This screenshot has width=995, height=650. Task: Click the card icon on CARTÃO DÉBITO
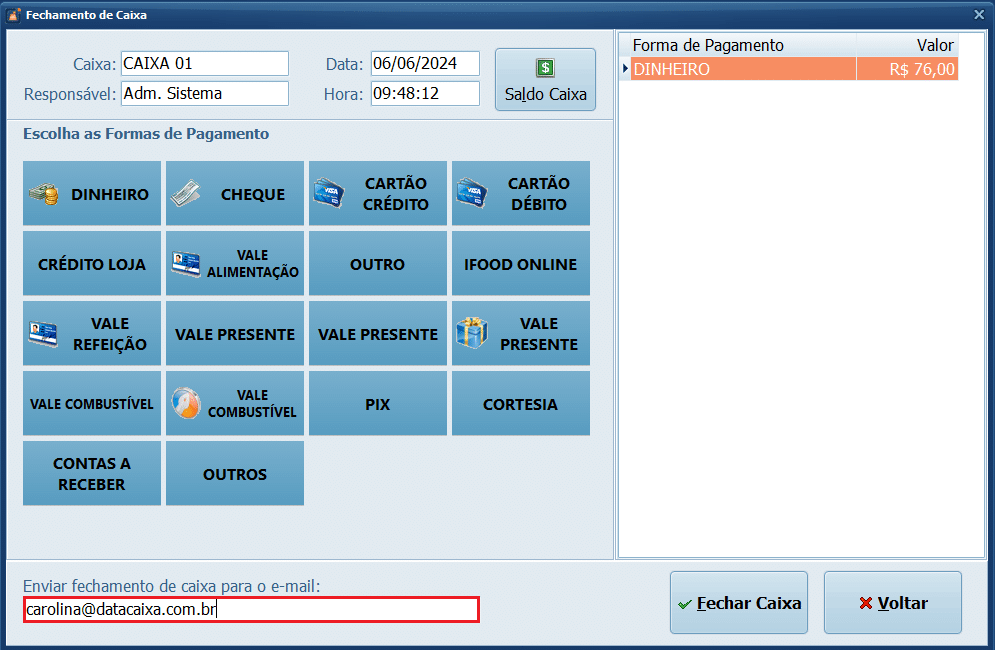(472, 192)
